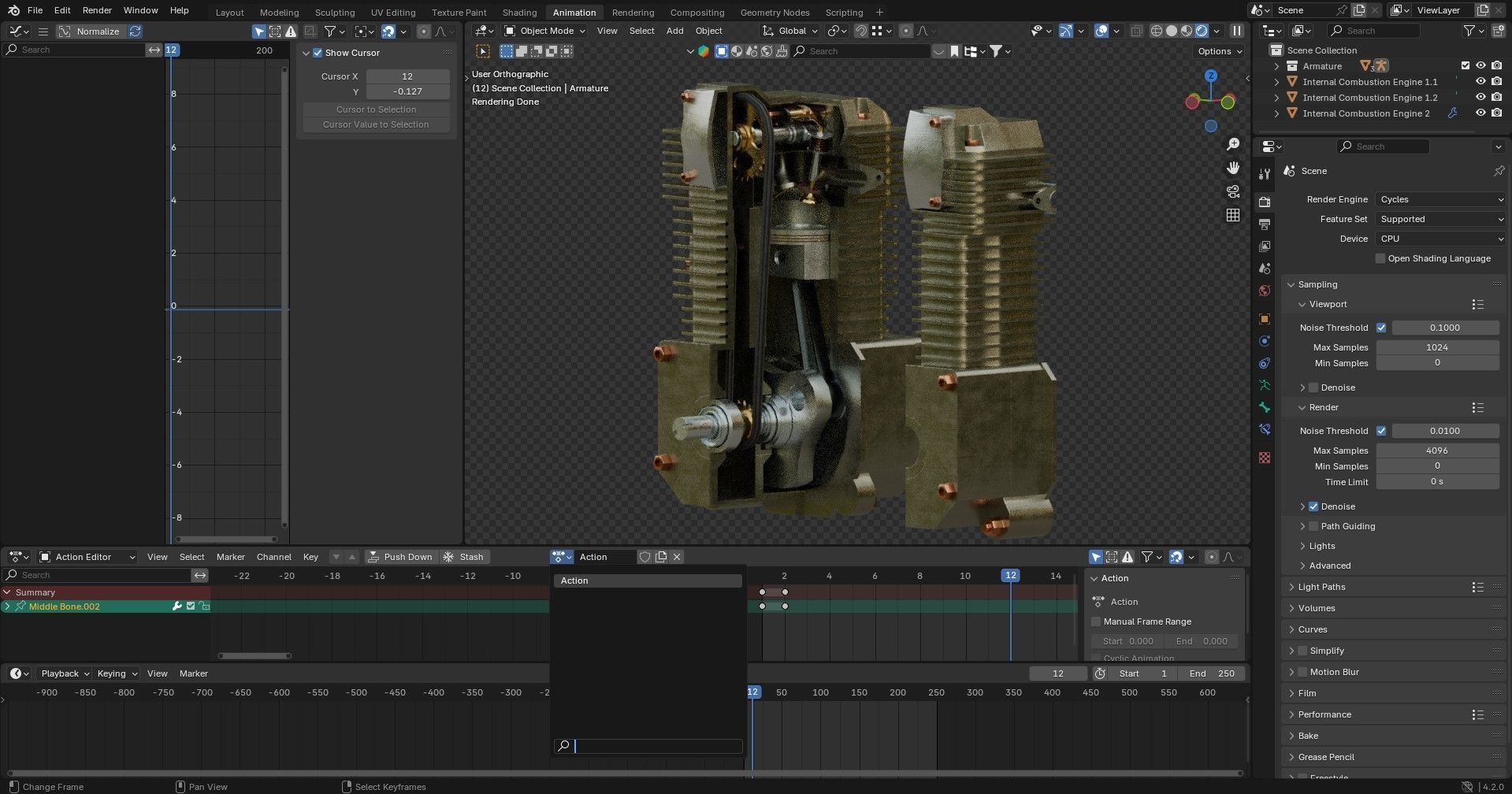Viewport: 1512px width, 794px height.
Task: Open the Texture properties checkered icon
Action: pyautogui.click(x=1265, y=458)
